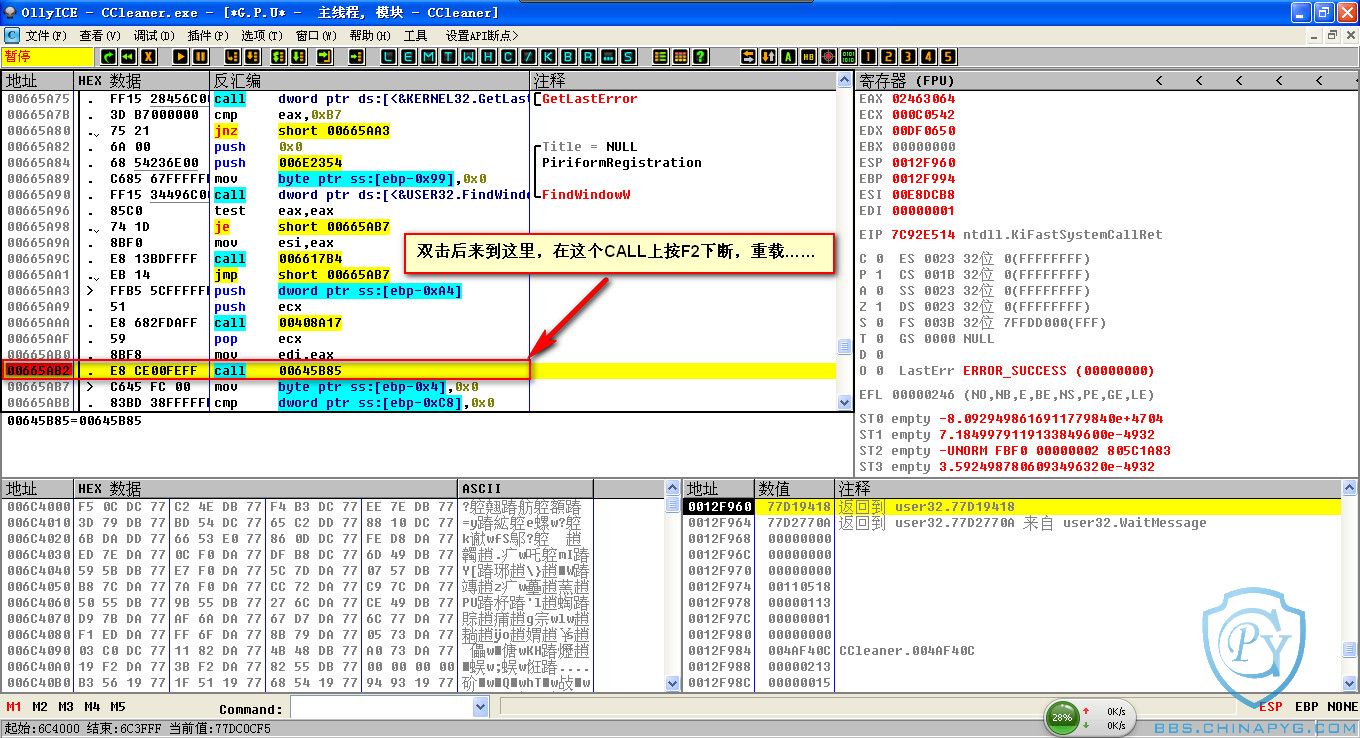Click the M5 memory button in status bar

click(x=118, y=707)
